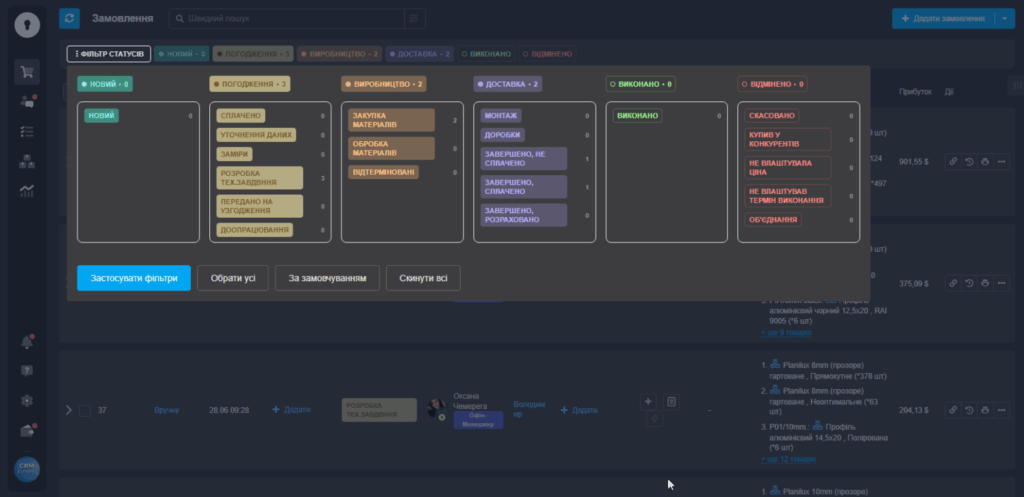Open the analytics chart sidebar icon
The image size is (1024, 497).
click(x=27, y=190)
